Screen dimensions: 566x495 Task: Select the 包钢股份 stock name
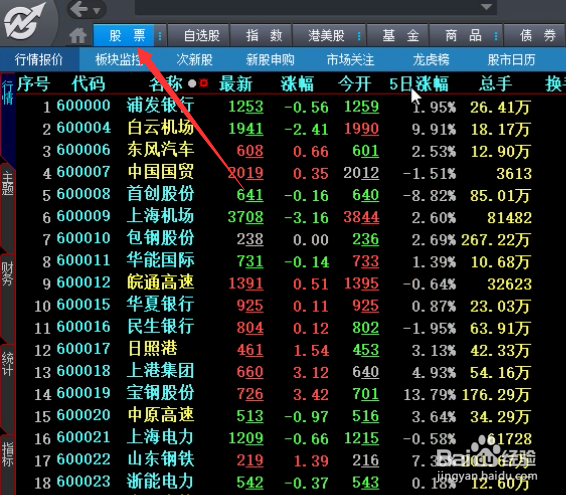(160, 238)
